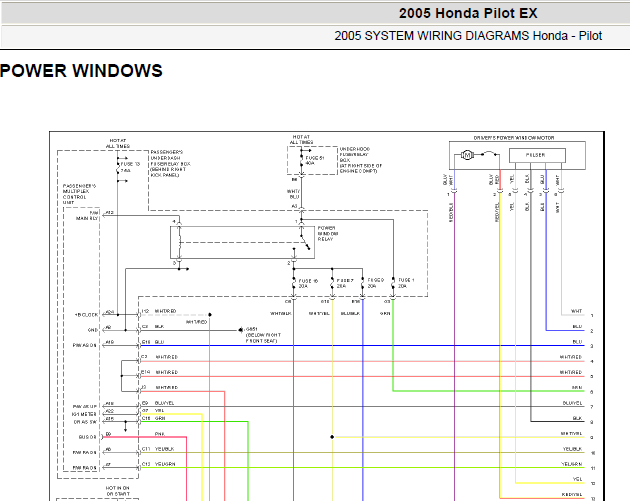Viewport: 630px width, 501px height.
Task: Click the 'PULSER' box
Action: click(537, 155)
